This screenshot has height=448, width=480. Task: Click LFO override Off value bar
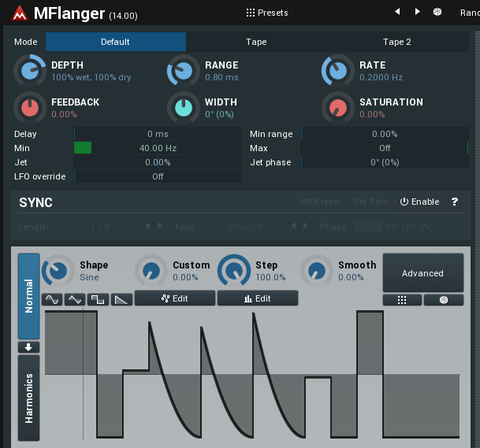pos(158,176)
